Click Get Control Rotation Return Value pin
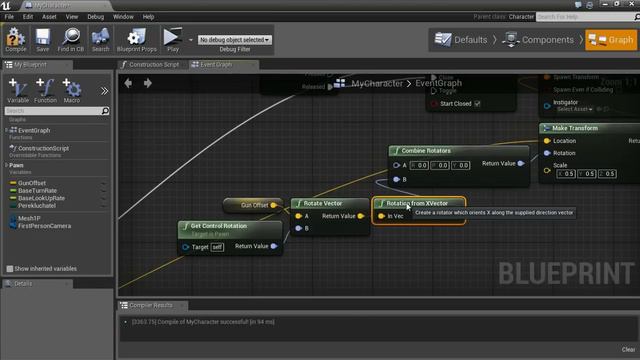Viewport: 640px width, 360px height. tap(274, 246)
